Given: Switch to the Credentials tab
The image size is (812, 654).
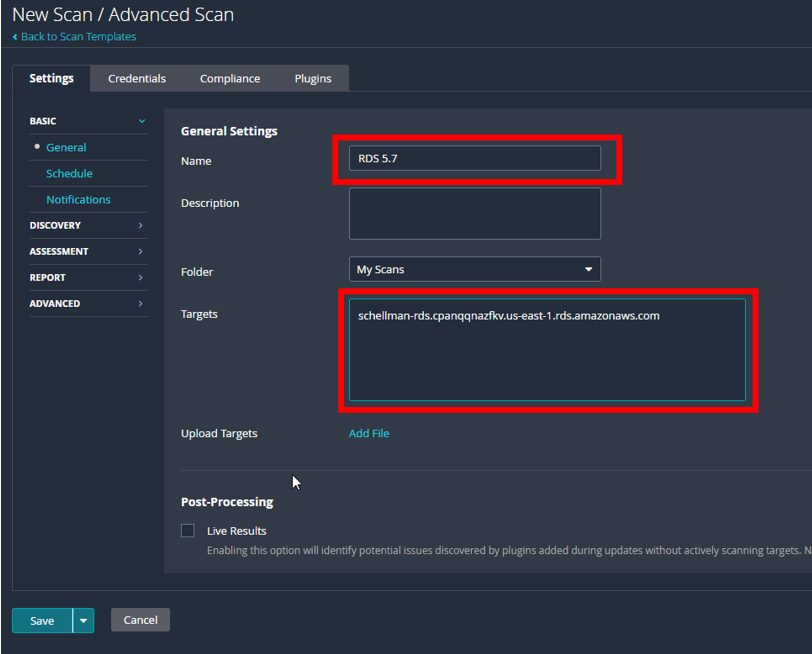Looking at the screenshot, I should tap(136, 77).
